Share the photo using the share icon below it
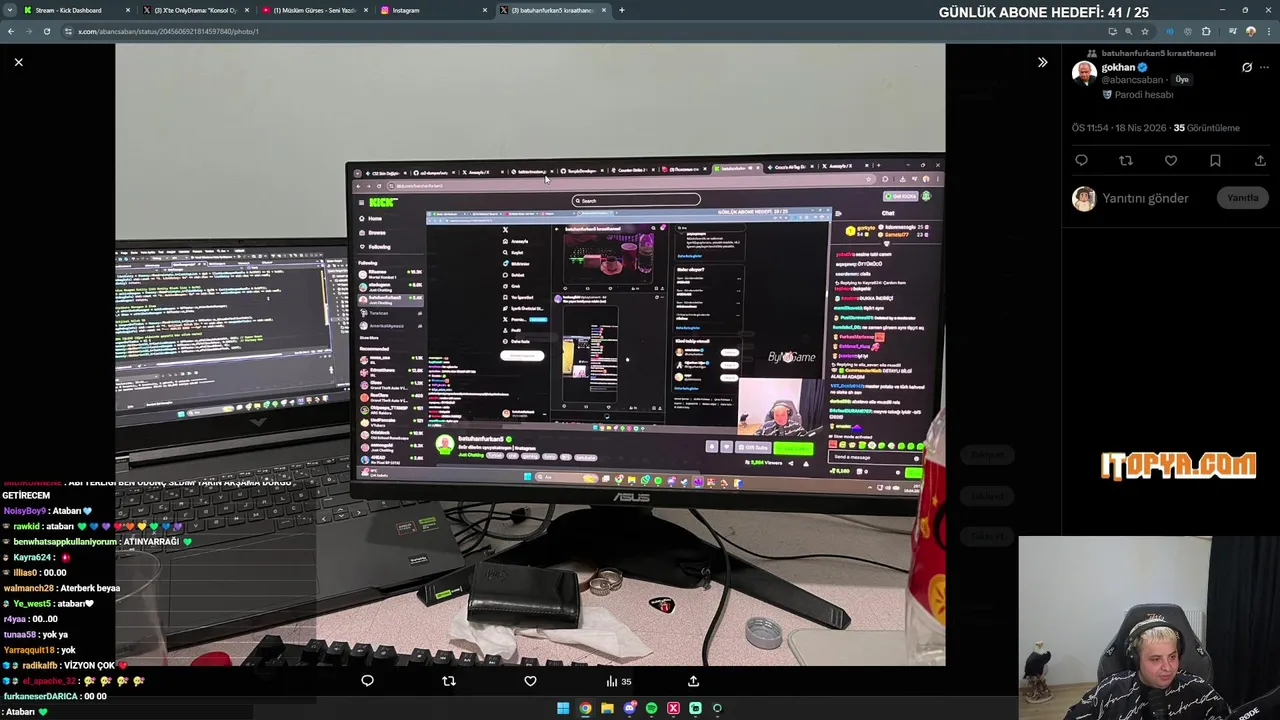Viewport: 1280px width, 720px height. (x=693, y=681)
